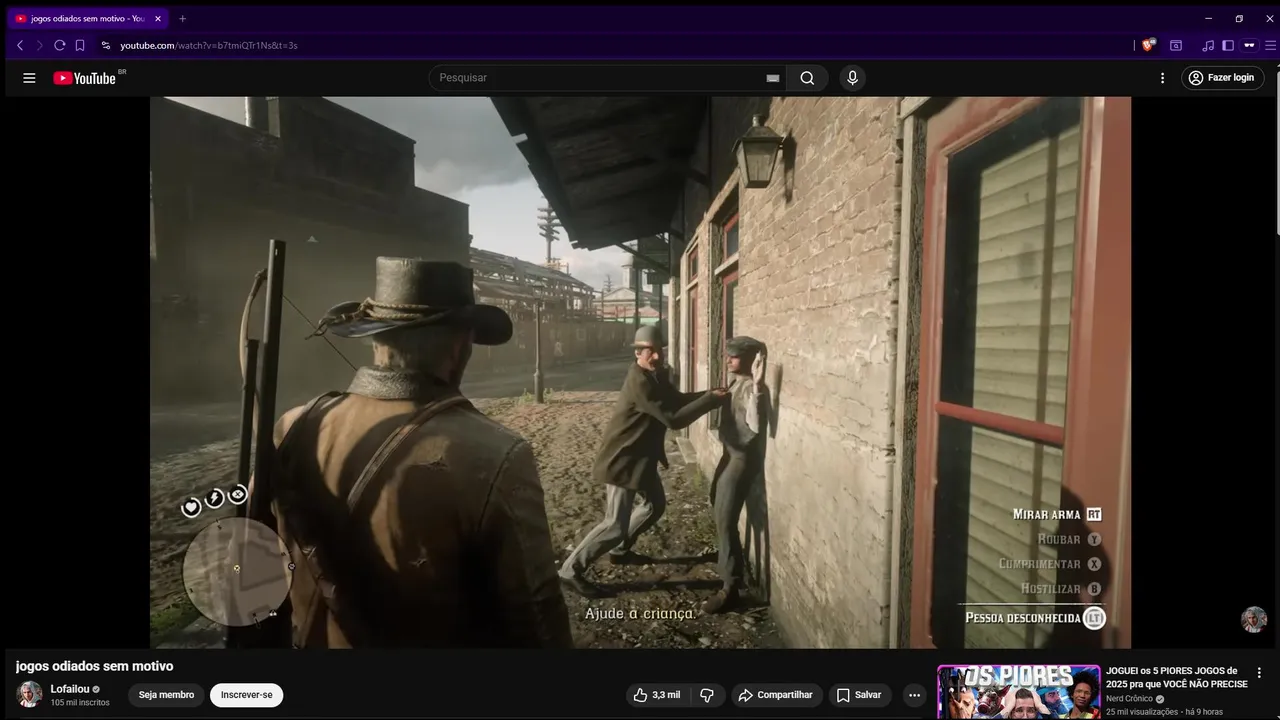Viewport: 1280px width, 720px height.
Task: Click the Pesquisar search field
Action: point(600,78)
